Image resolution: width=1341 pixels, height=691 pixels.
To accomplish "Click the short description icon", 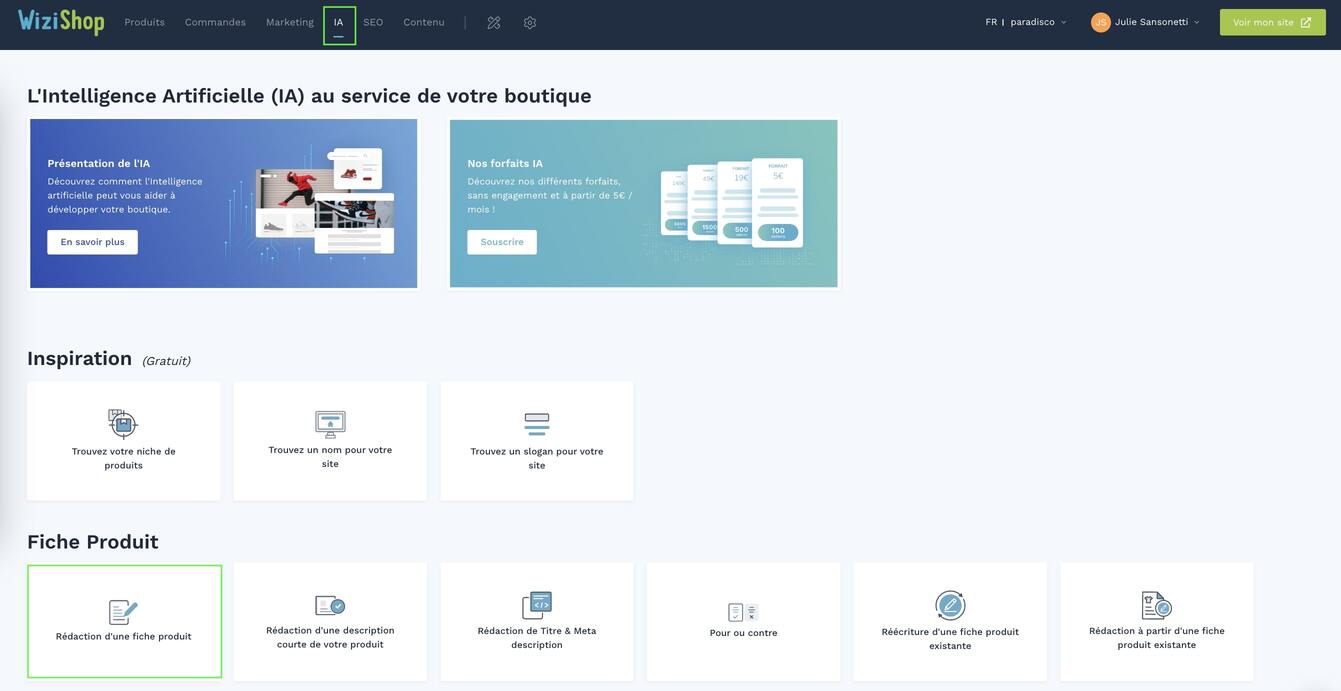I will click(330, 605).
